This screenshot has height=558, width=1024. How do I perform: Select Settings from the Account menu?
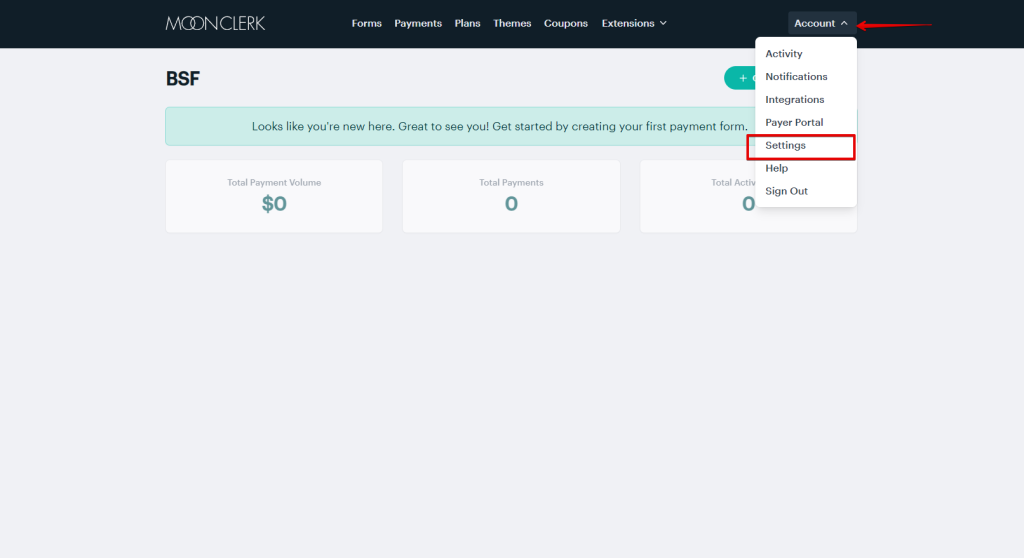786,146
